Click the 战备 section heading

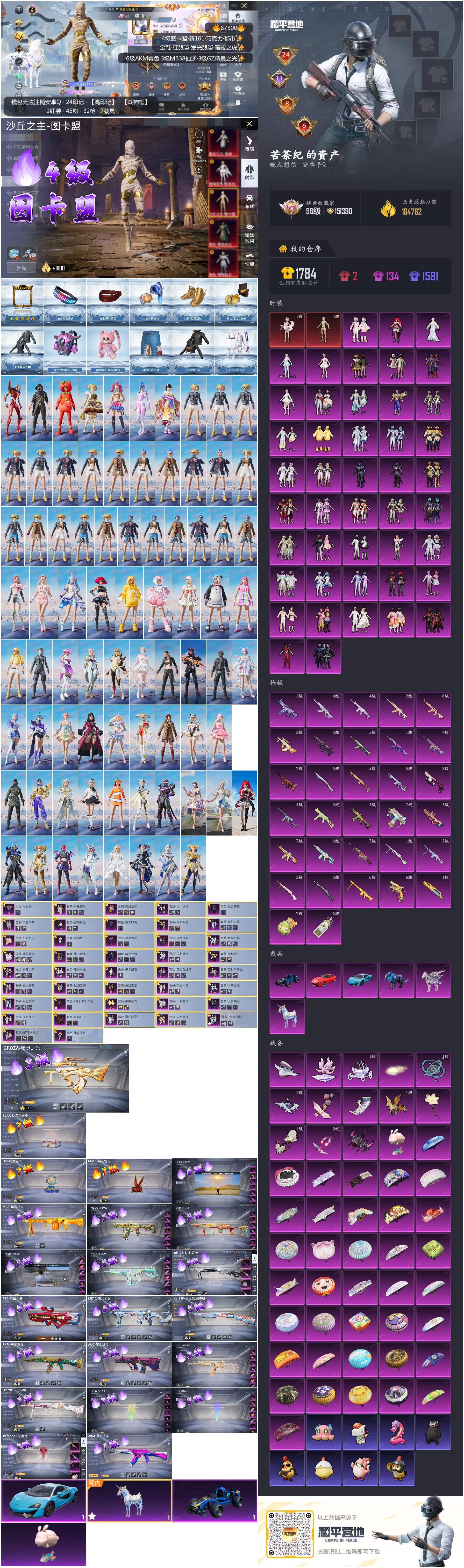(x=276, y=1043)
